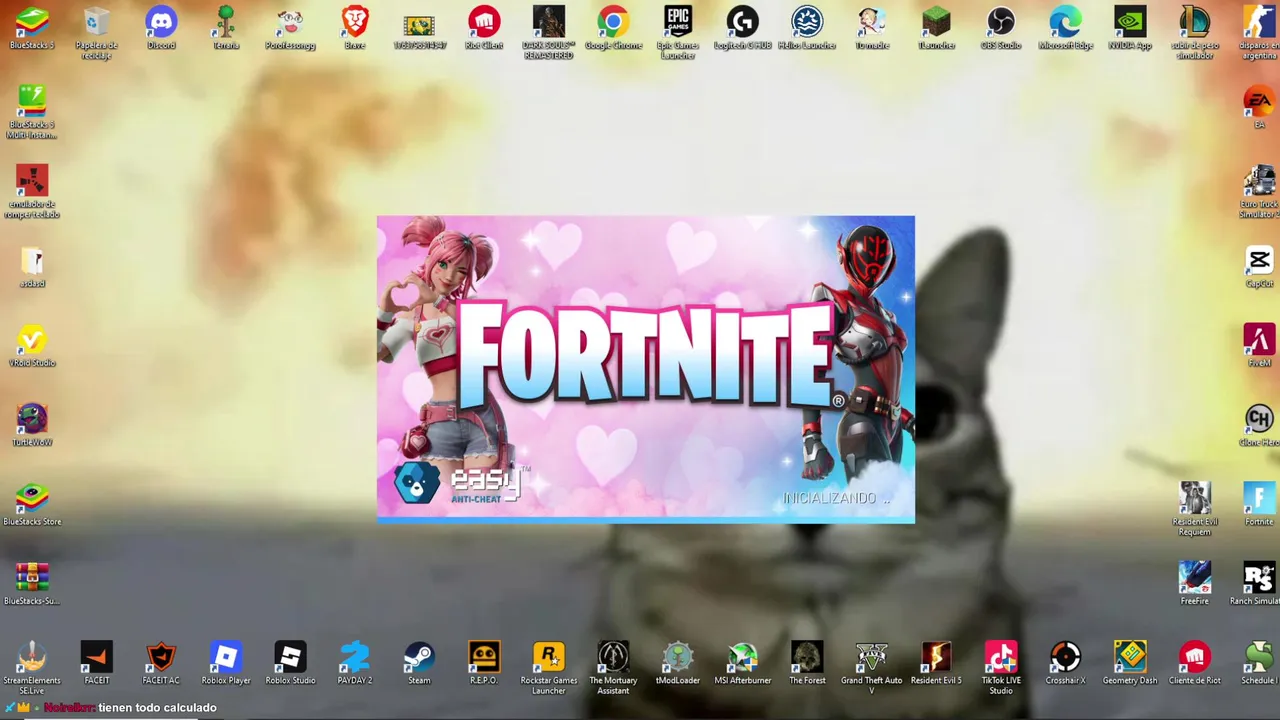Launch FreeFire from the desktop
The image size is (1280, 720).
tap(1195, 583)
